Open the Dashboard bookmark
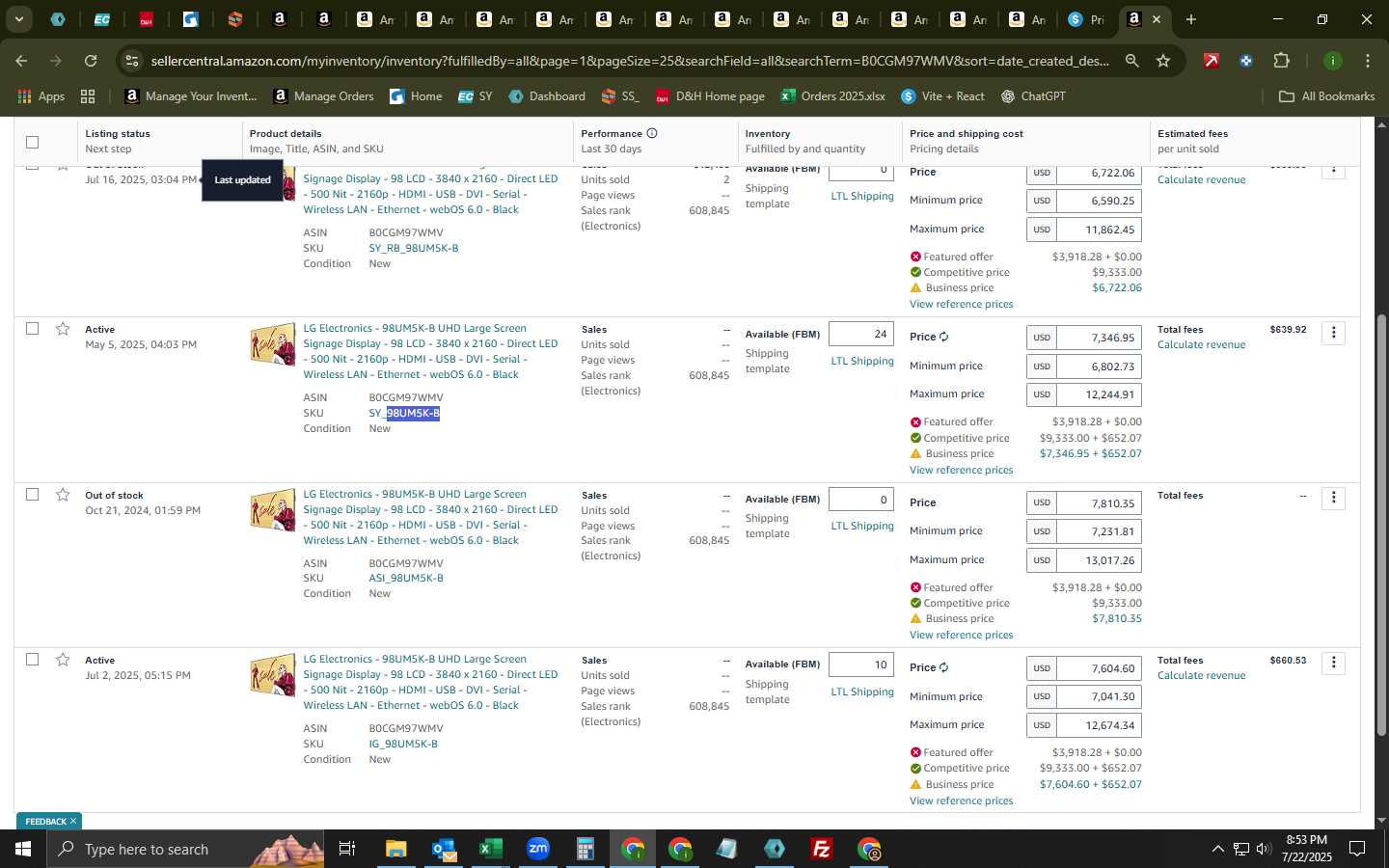Viewport: 1389px width, 868px height. tap(547, 96)
